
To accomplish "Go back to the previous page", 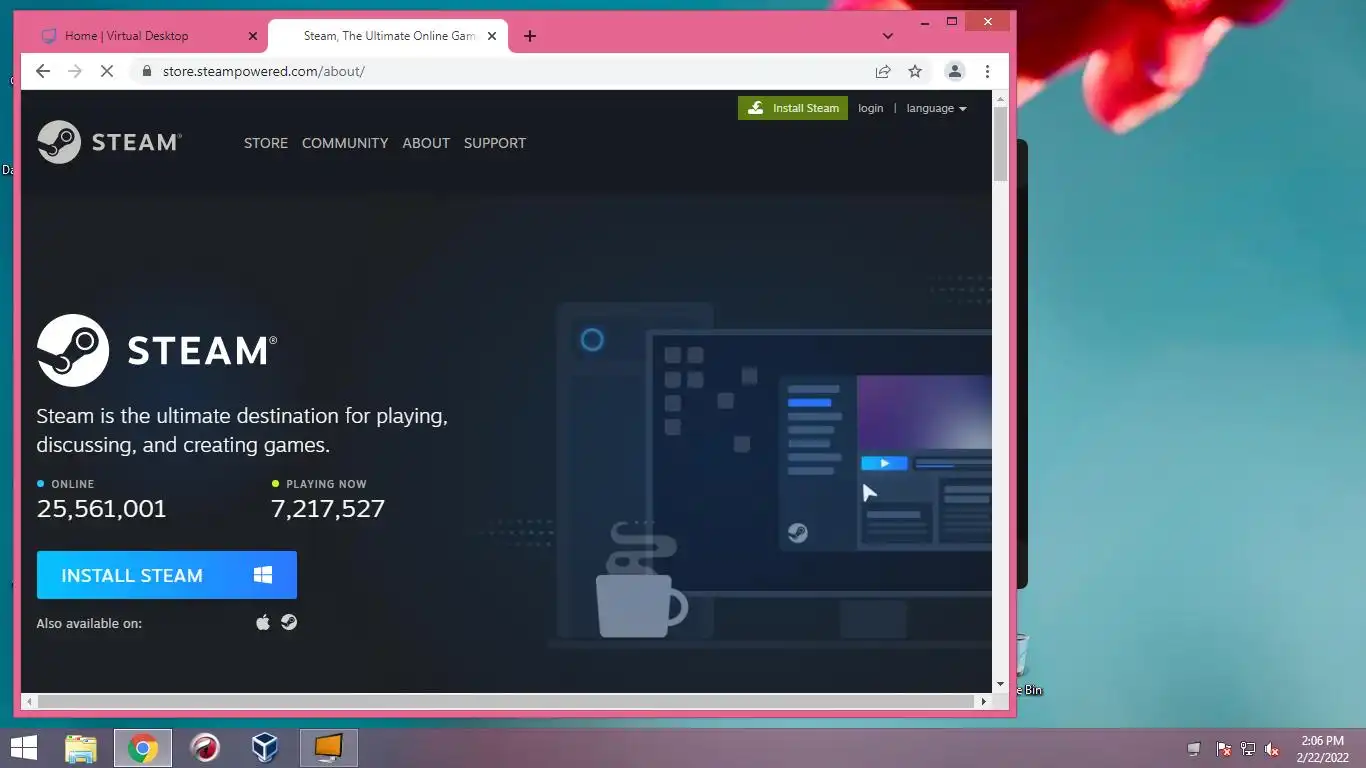I will [x=42, y=71].
